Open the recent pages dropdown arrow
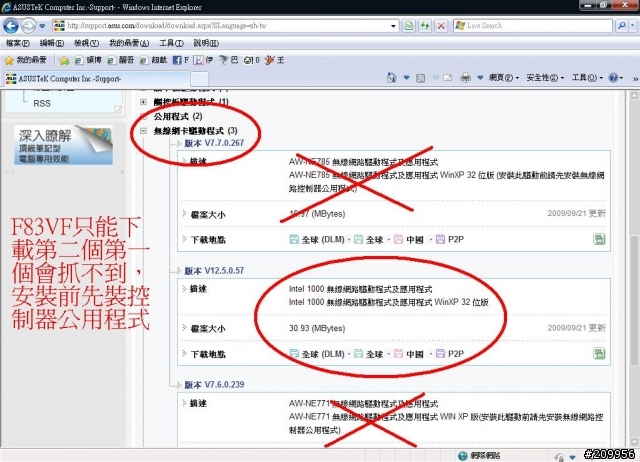 point(42,26)
